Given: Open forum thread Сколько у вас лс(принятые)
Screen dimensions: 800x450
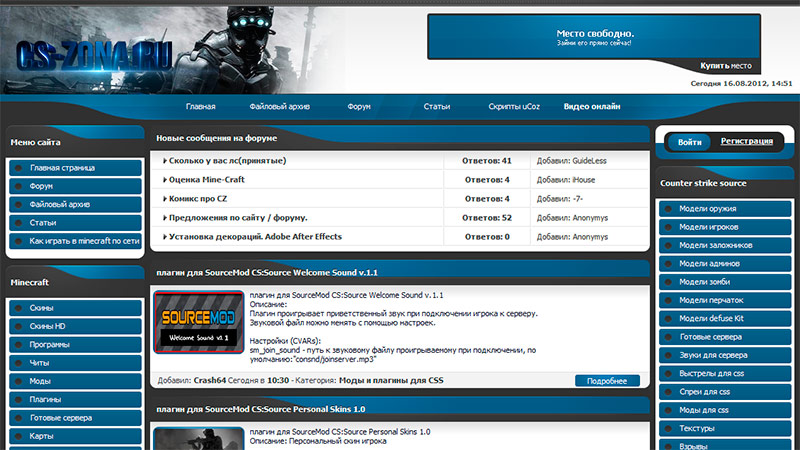Looking at the screenshot, I should 228,161.
